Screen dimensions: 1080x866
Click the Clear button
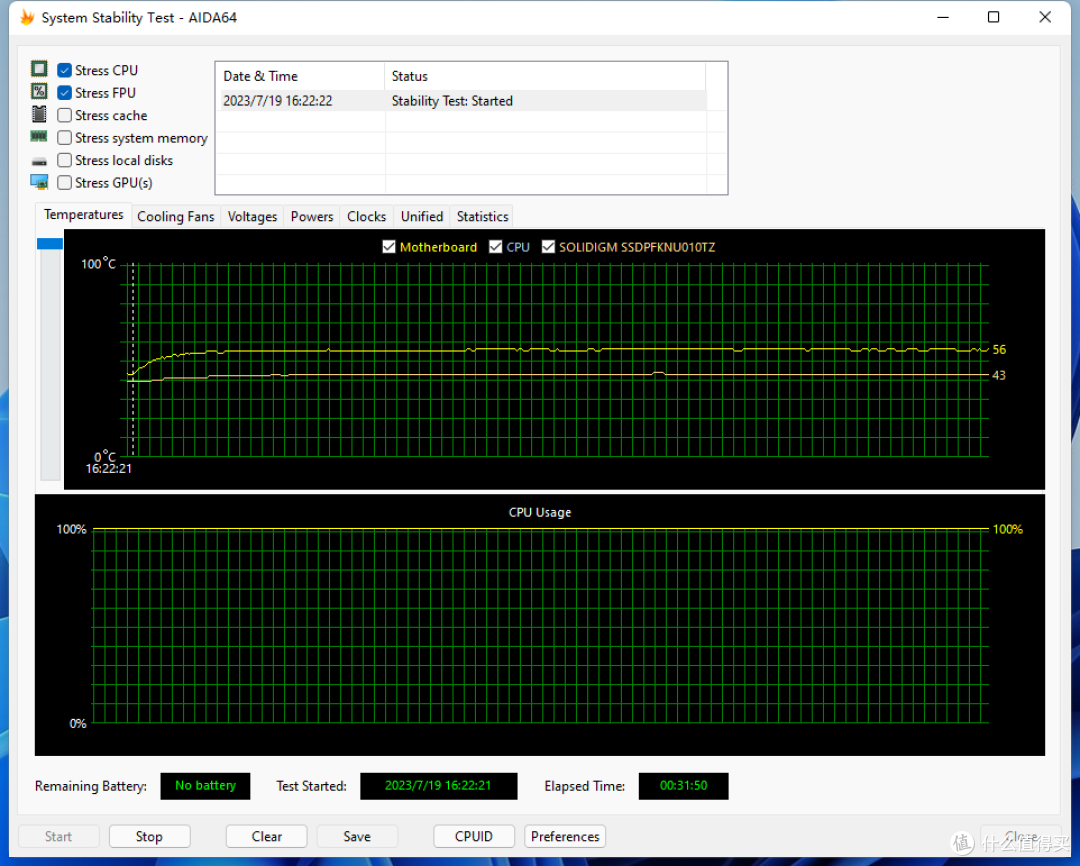(x=267, y=836)
